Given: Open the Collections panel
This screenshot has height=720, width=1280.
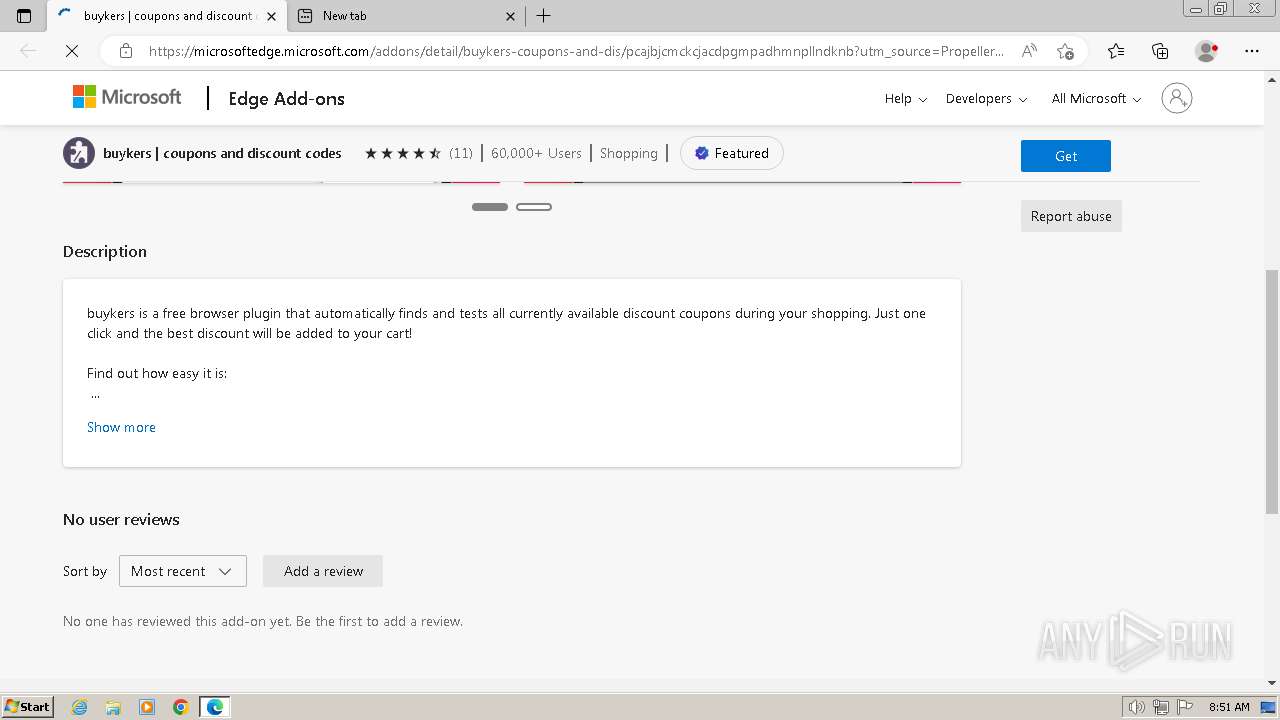Looking at the screenshot, I should click(1160, 51).
